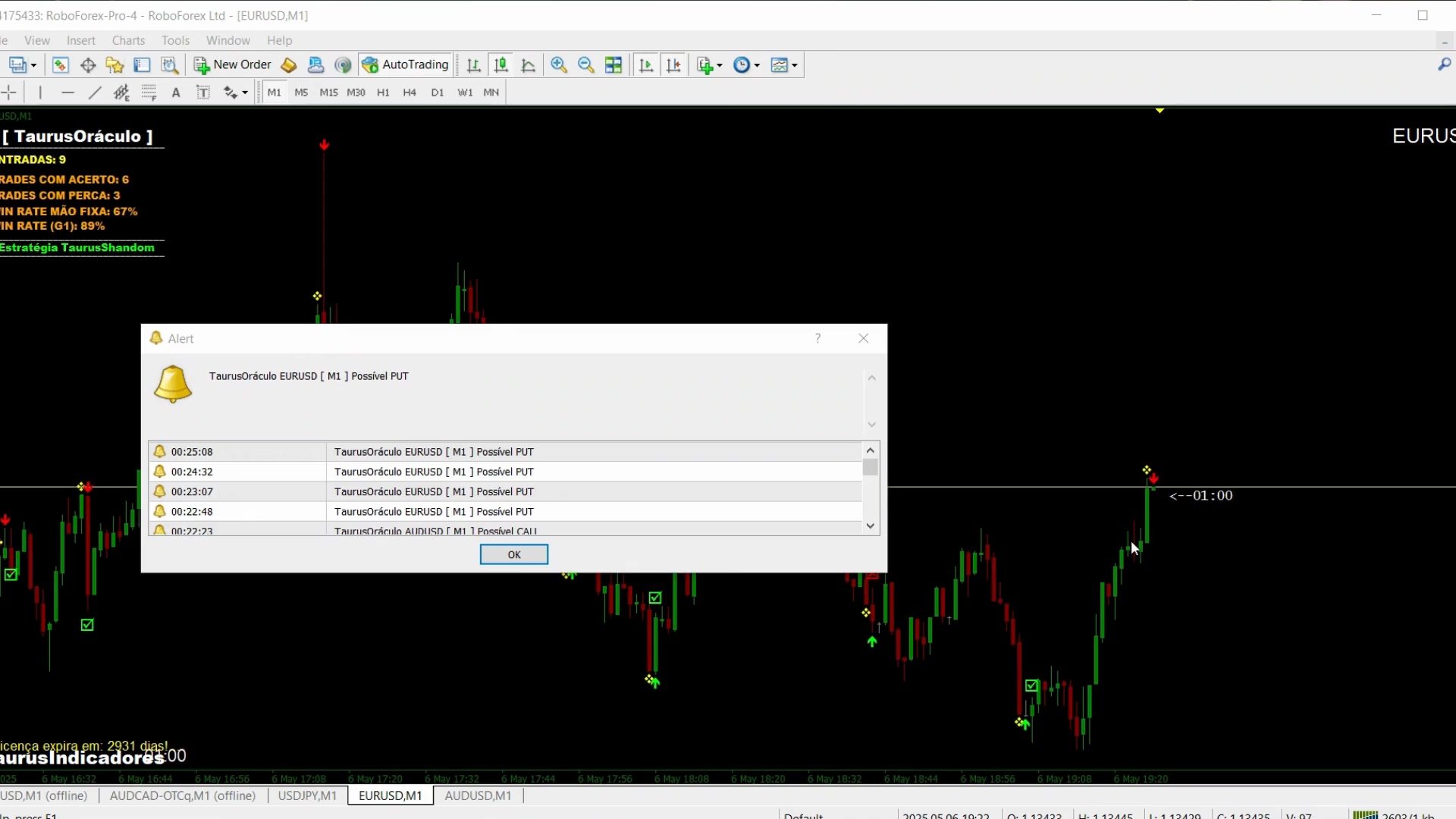Image resolution: width=1456 pixels, height=819 pixels.
Task: Select the 00:23:07 alert row
Action: (x=505, y=492)
